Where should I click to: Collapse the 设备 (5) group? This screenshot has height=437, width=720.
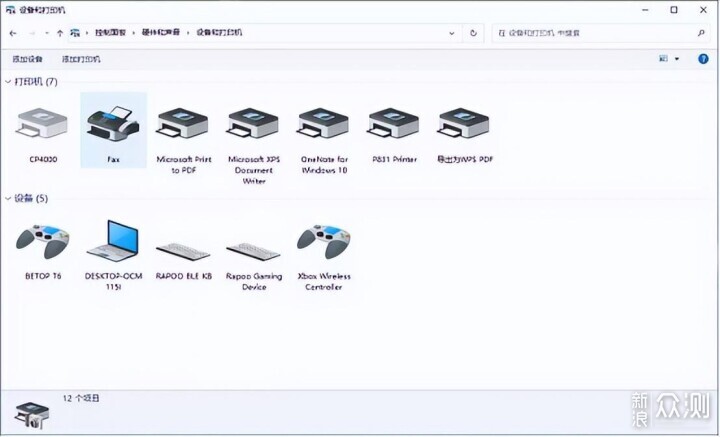pos(8,198)
